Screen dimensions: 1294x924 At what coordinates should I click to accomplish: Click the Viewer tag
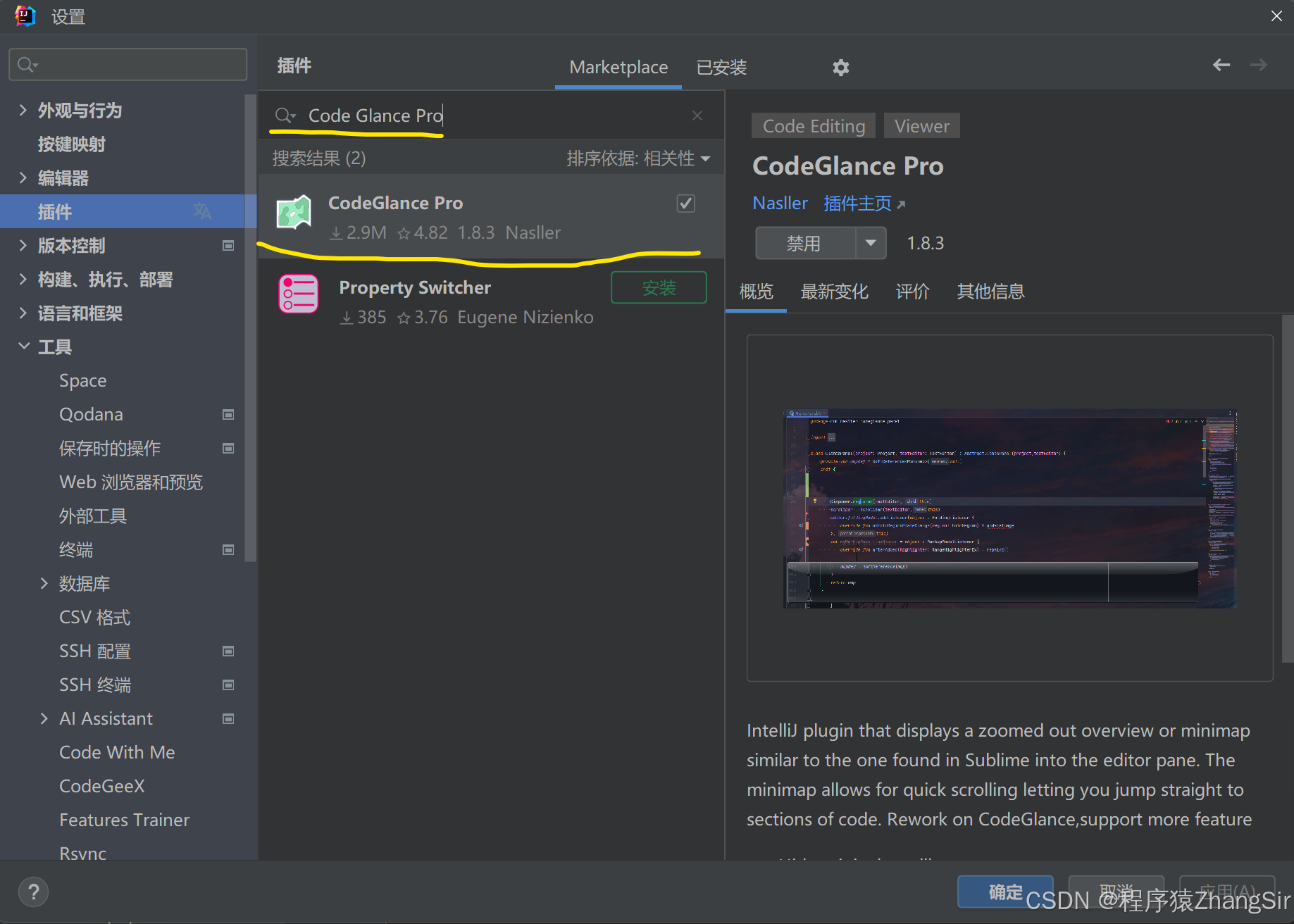pos(921,126)
